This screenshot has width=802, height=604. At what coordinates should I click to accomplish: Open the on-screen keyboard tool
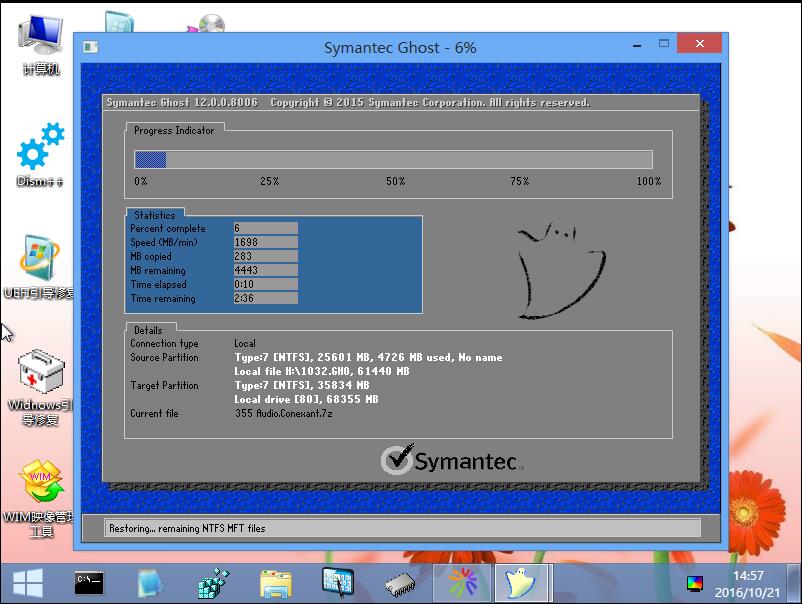(337, 582)
